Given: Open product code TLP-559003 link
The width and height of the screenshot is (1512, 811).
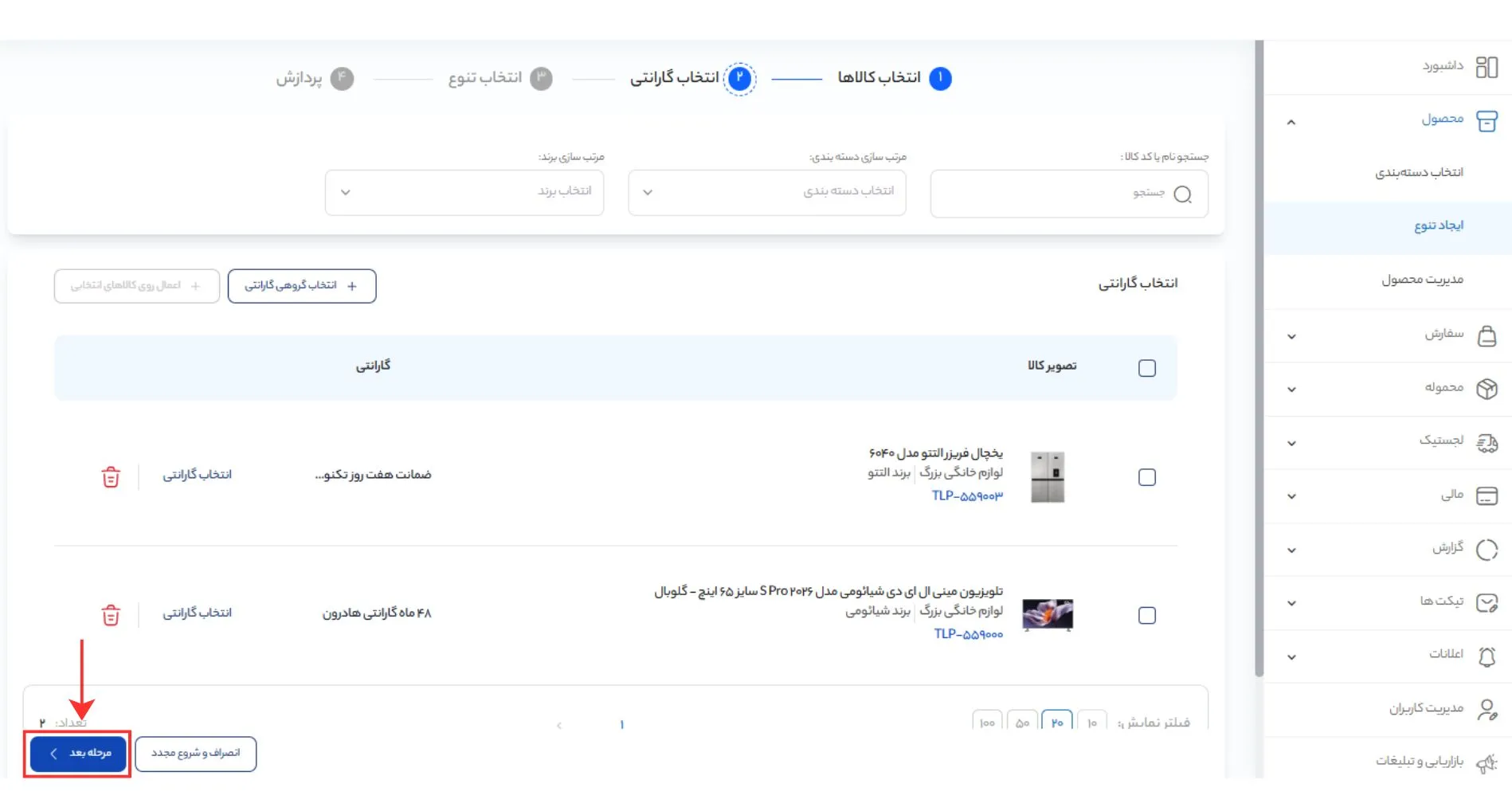Looking at the screenshot, I should coord(967,496).
